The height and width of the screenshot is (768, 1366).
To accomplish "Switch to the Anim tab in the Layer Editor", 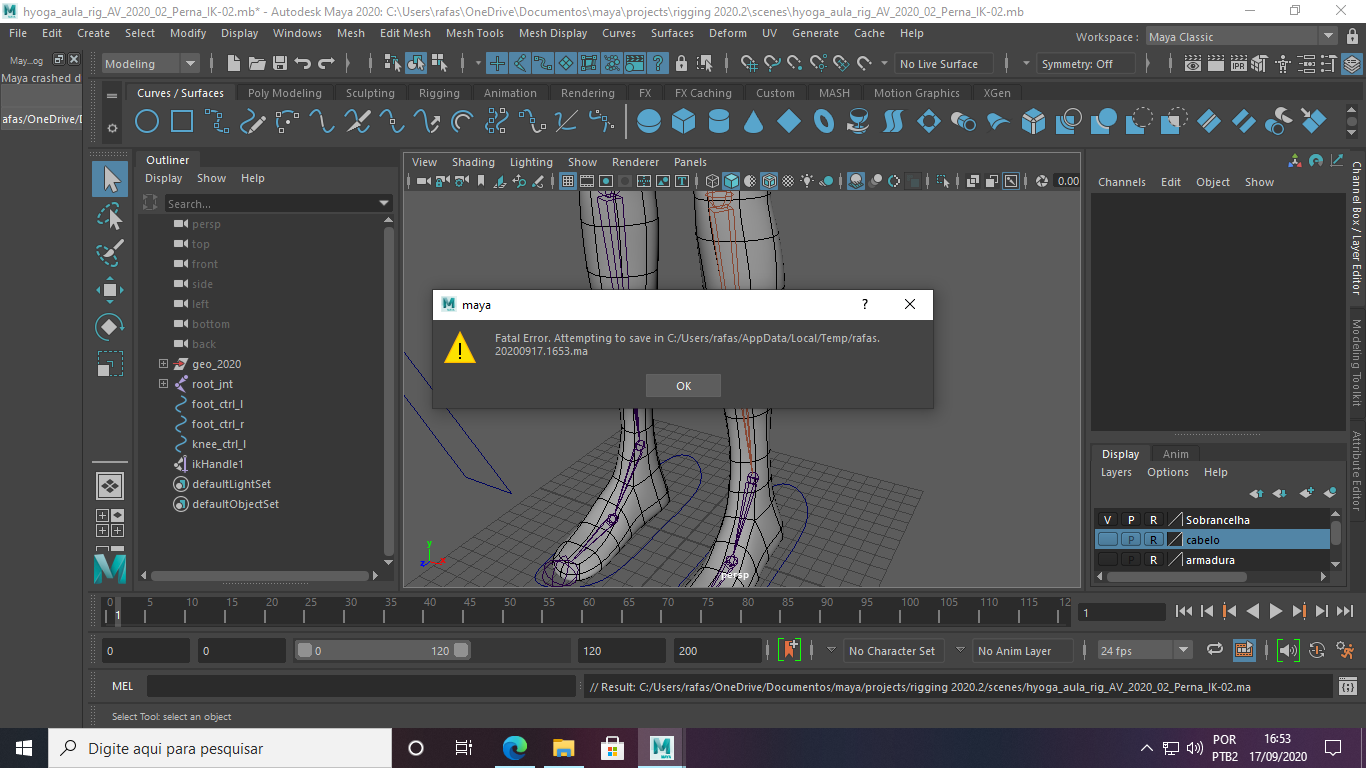I will (x=1176, y=454).
